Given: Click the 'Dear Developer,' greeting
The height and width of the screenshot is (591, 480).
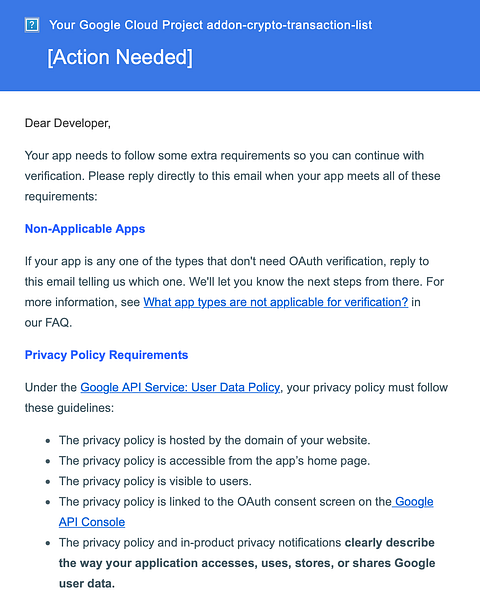Looking at the screenshot, I should click(x=68, y=123).
